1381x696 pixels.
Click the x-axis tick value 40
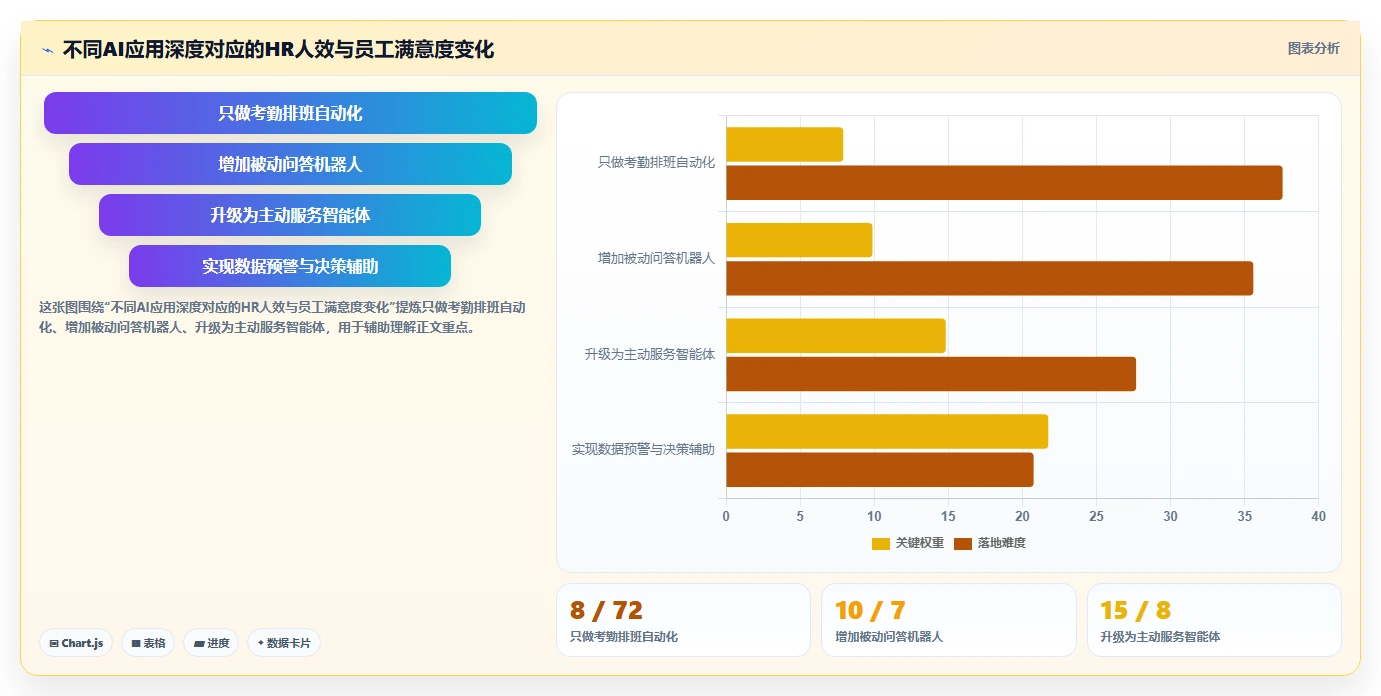point(1318,517)
